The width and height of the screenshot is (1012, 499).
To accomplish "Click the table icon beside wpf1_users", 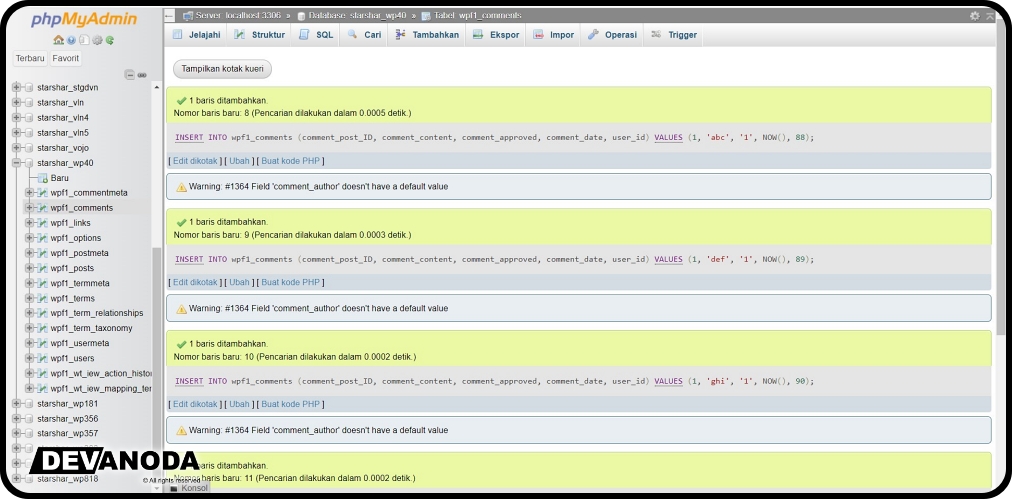I will (x=43, y=358).
